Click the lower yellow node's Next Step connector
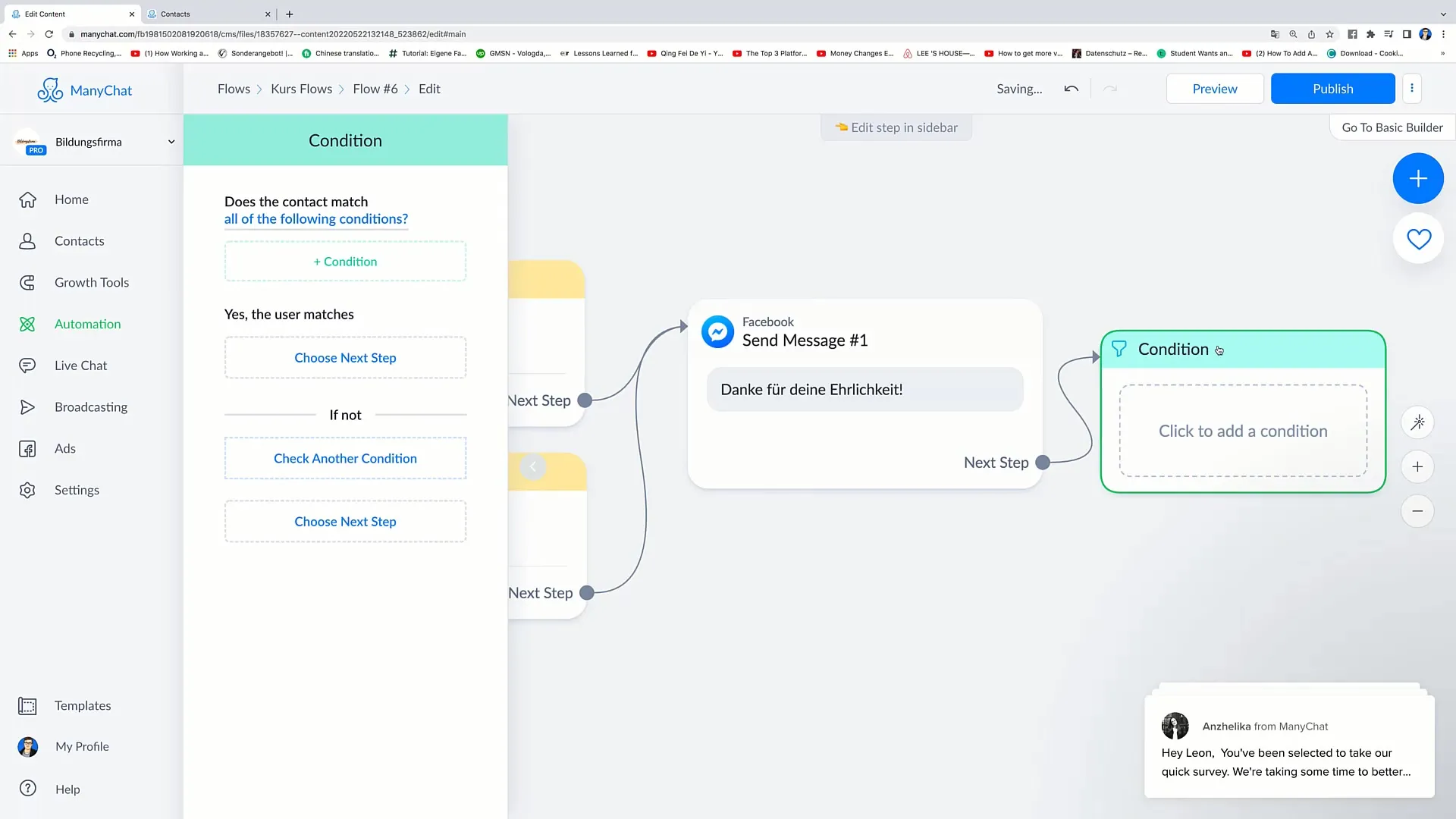This screenshot has height=819, width=1456. point(587,593)
